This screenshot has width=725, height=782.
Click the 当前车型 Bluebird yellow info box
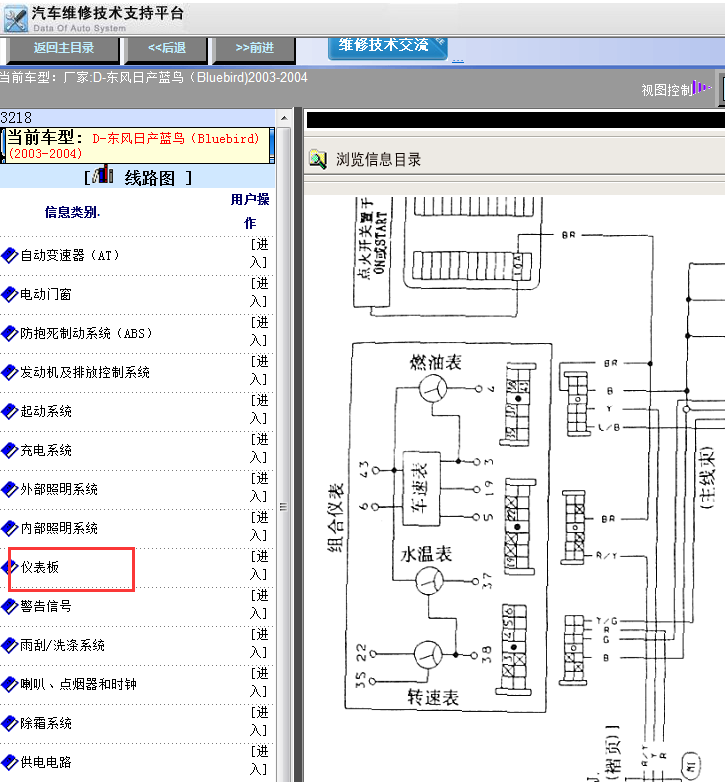point(138,145)
